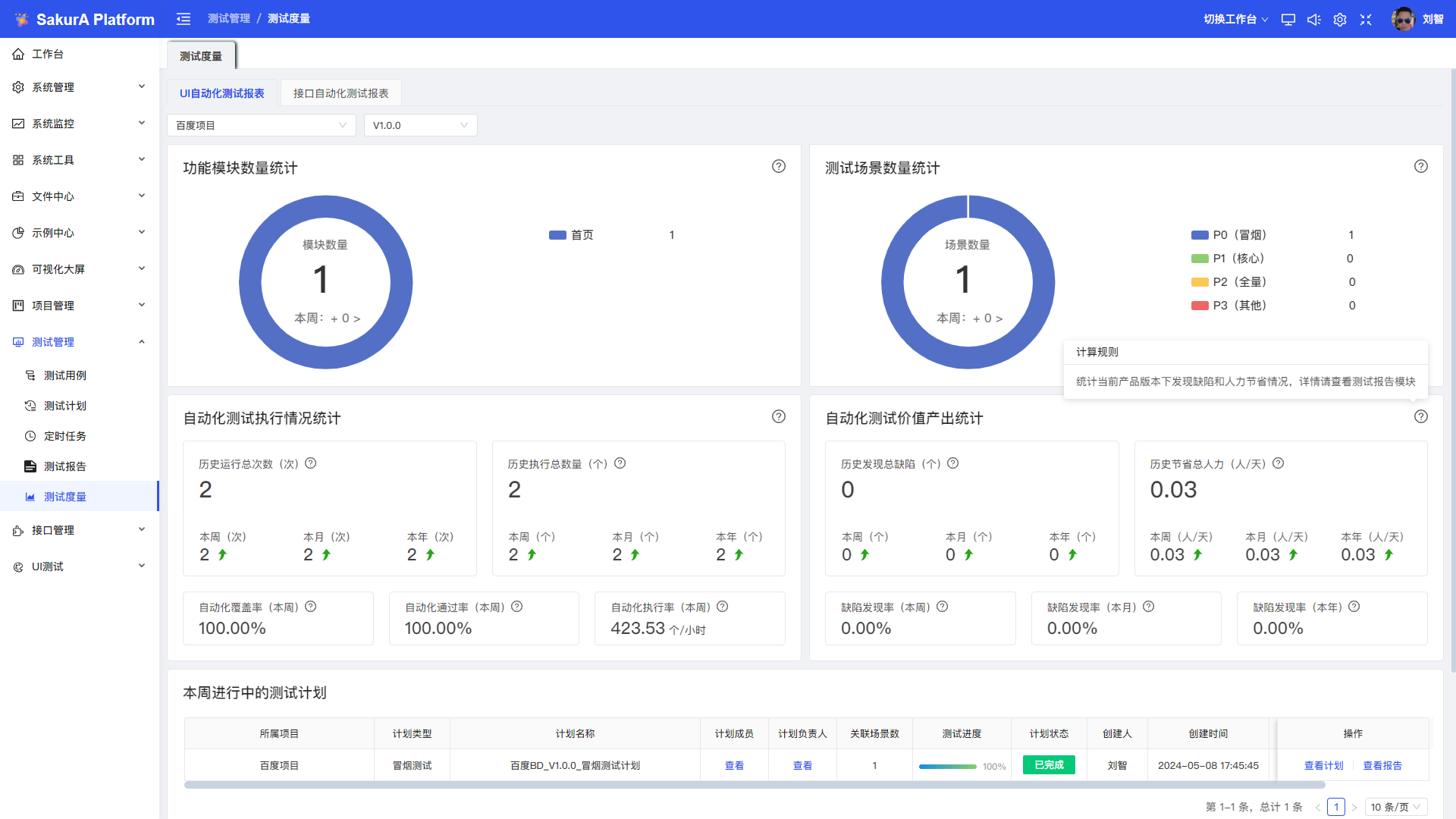Open settings gear in top header
Image resolution: width=1456 pixels, height=819 pixels.
point(1340,20)
